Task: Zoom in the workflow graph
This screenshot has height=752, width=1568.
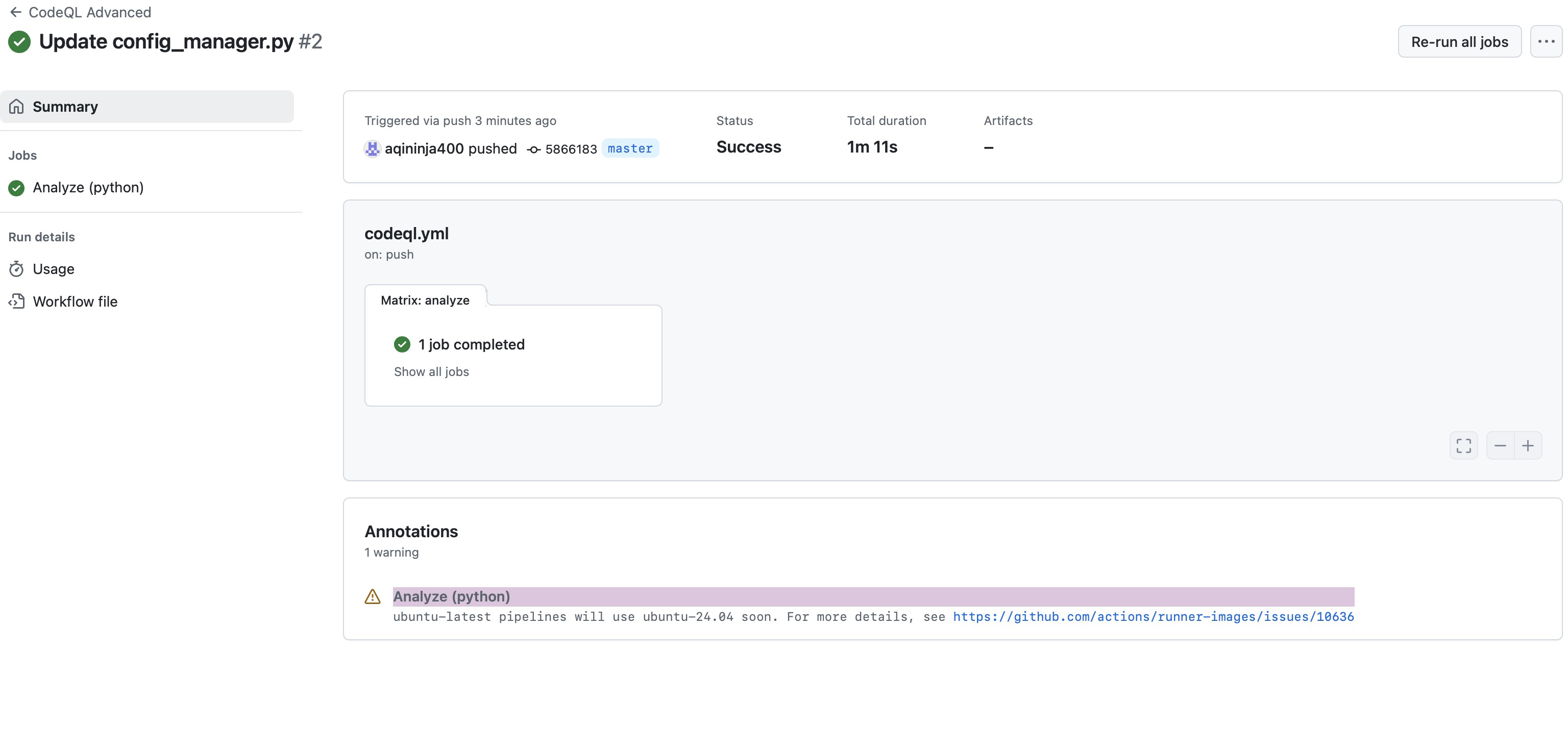Action: tap(1528, 446)
